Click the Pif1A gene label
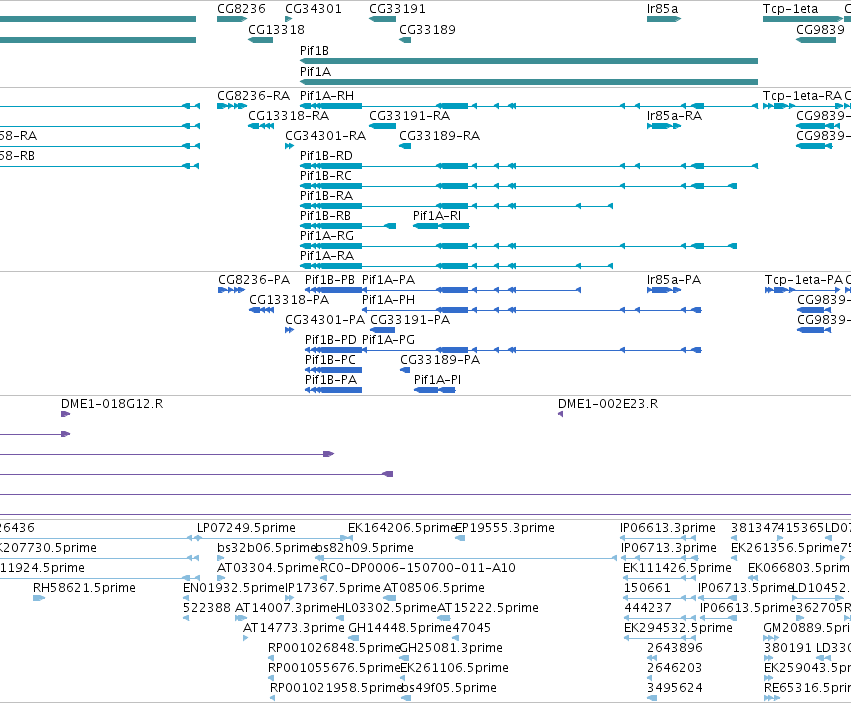Image resolution: width=851 pixels, height=703 pixels. 315,72
